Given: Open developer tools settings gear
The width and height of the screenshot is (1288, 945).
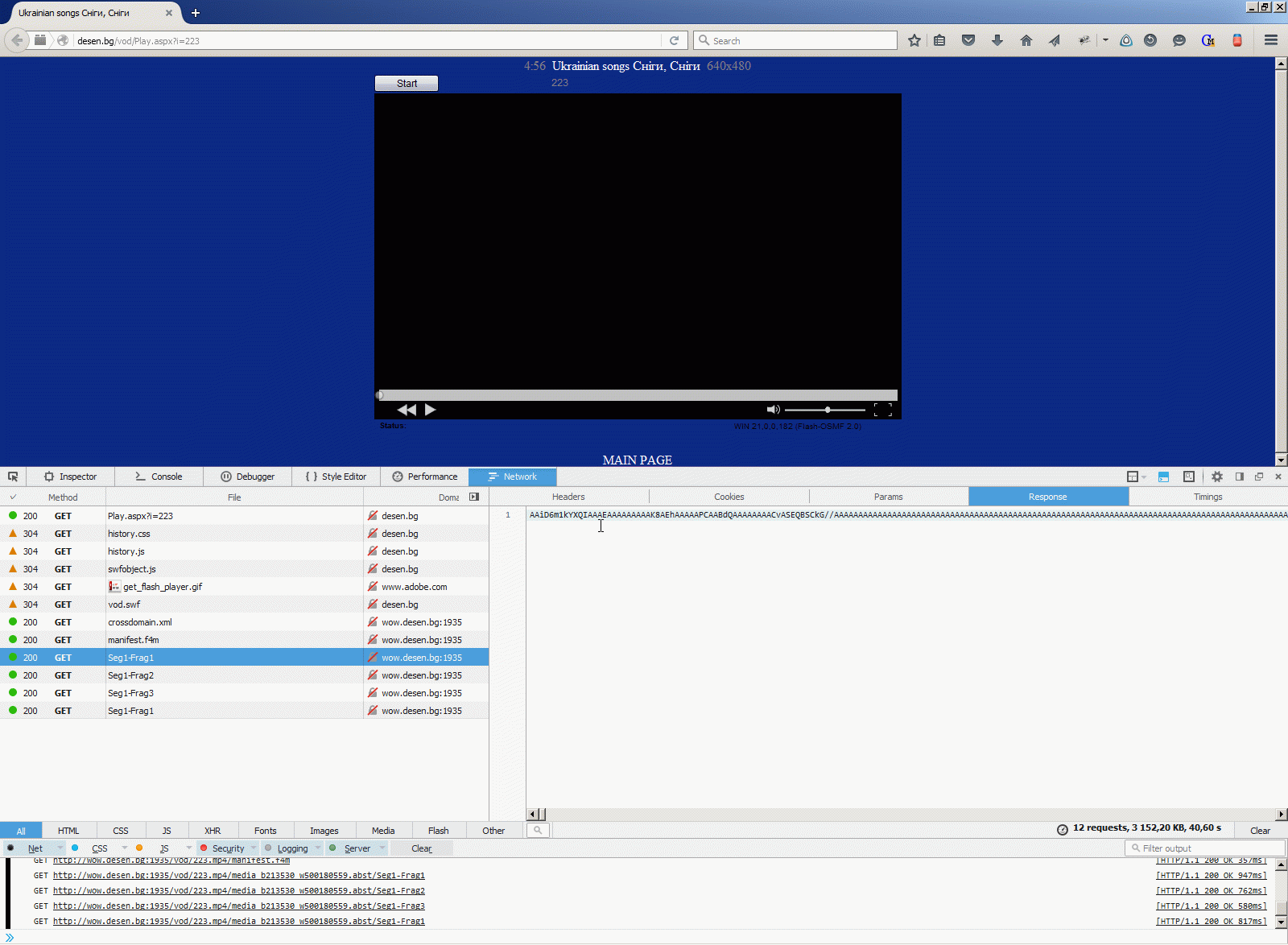Looking at the screenshot, I should [x=1217, y=477].
